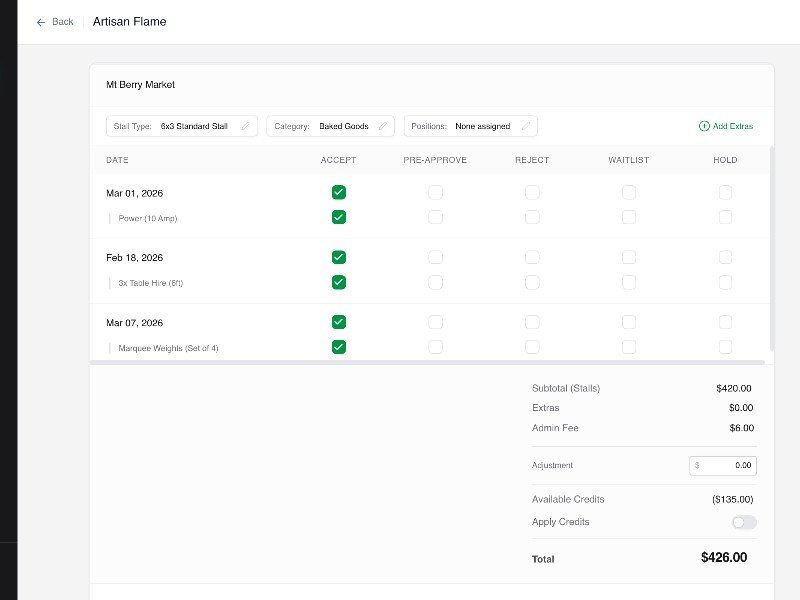
Task: Uncheck Accept for Marquee Weights extra
Action: [339, 347]
